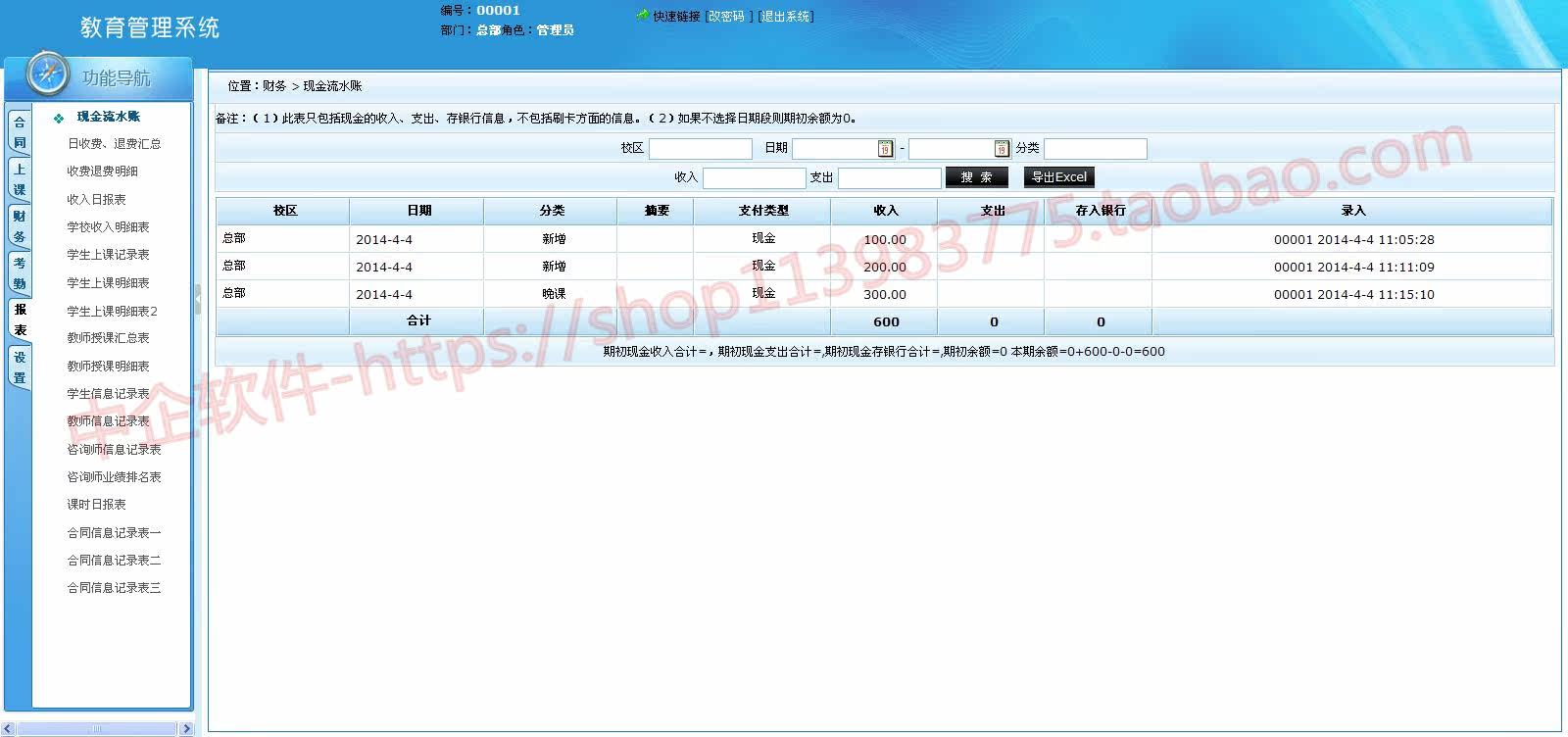The width and height of the screenshot is (1568, 737).
Task: Open 咨询师业绩排名表 report
Action: [x=114, y=477]
